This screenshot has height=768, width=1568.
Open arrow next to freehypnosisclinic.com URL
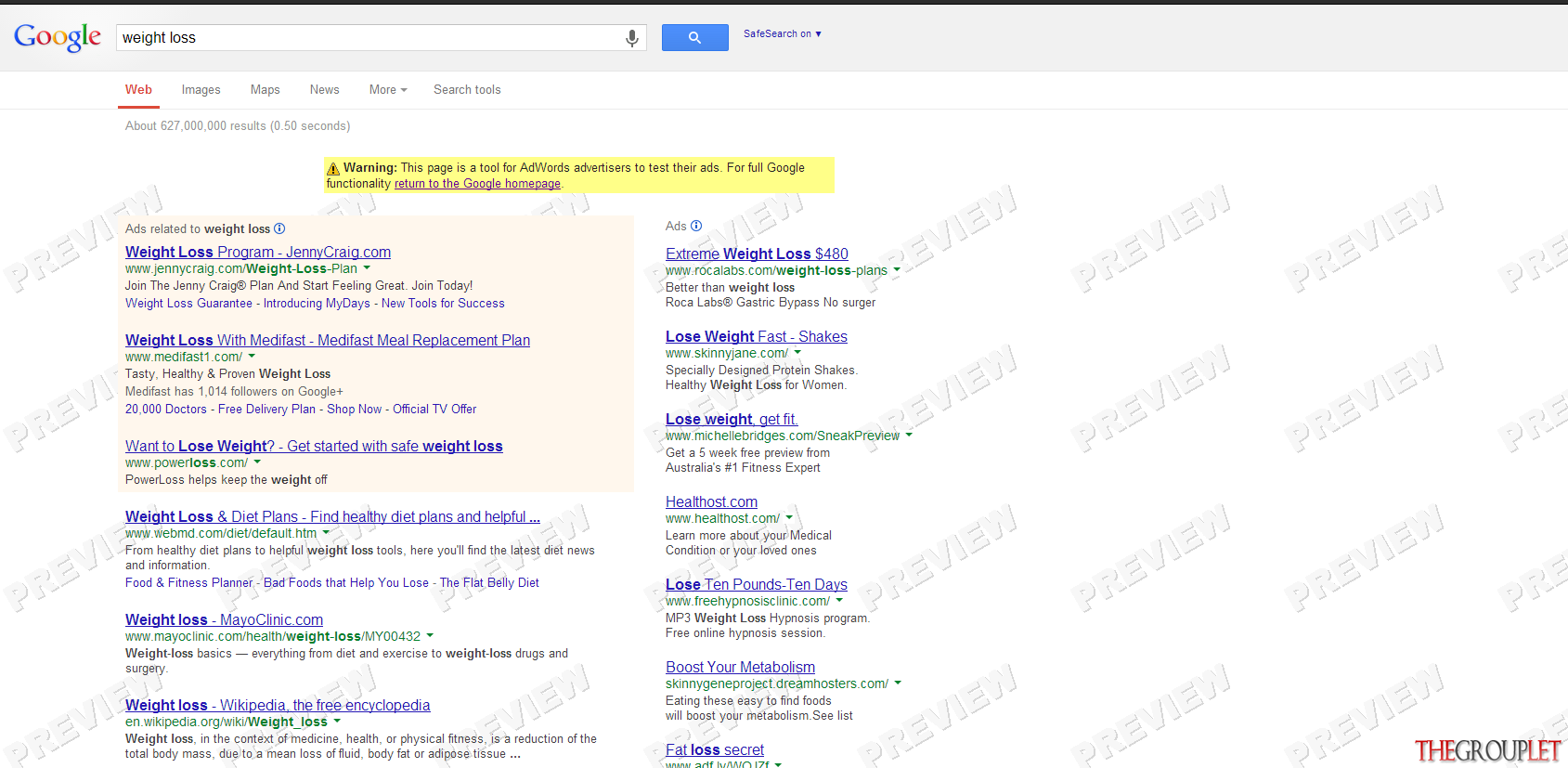point(839,600)
